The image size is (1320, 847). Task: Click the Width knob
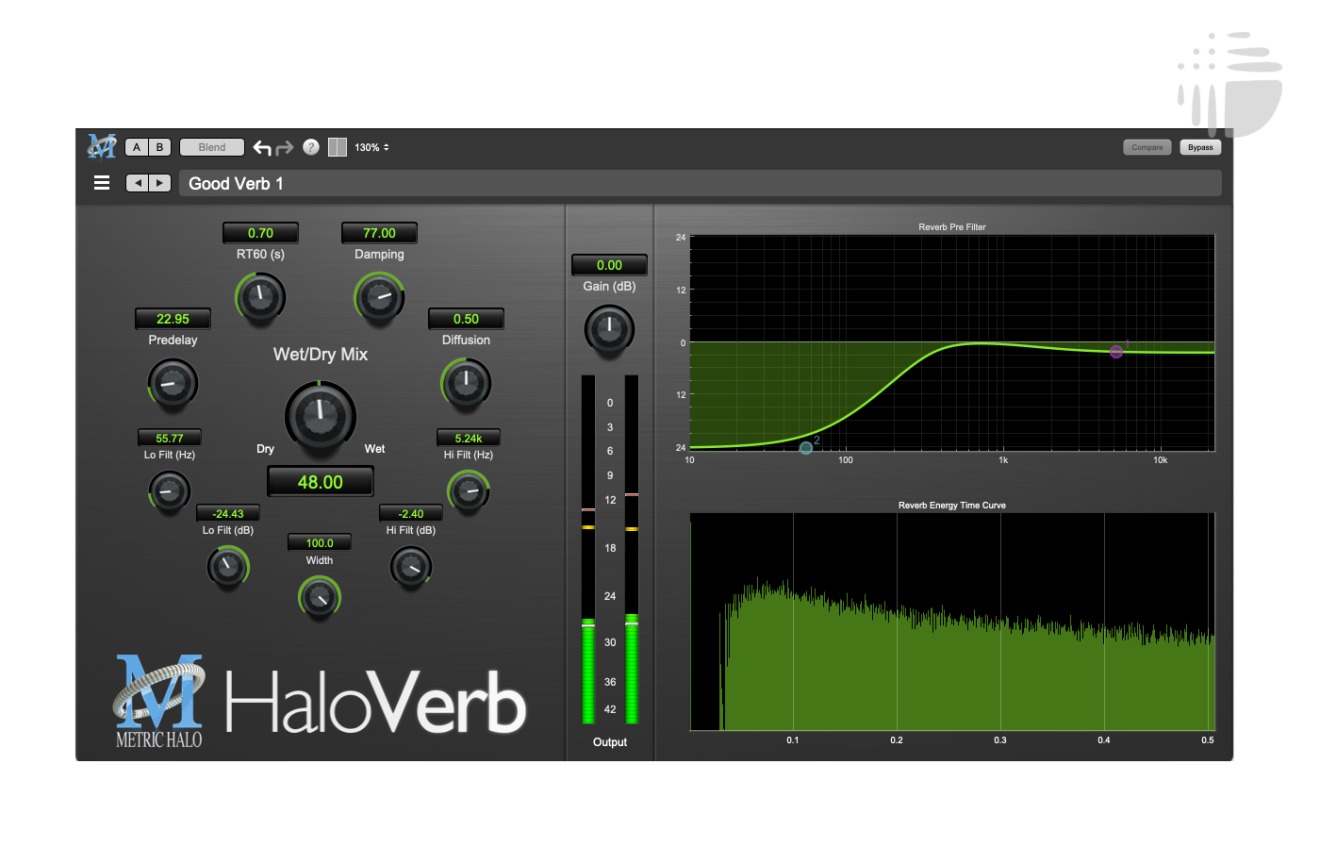pos(319,597)
